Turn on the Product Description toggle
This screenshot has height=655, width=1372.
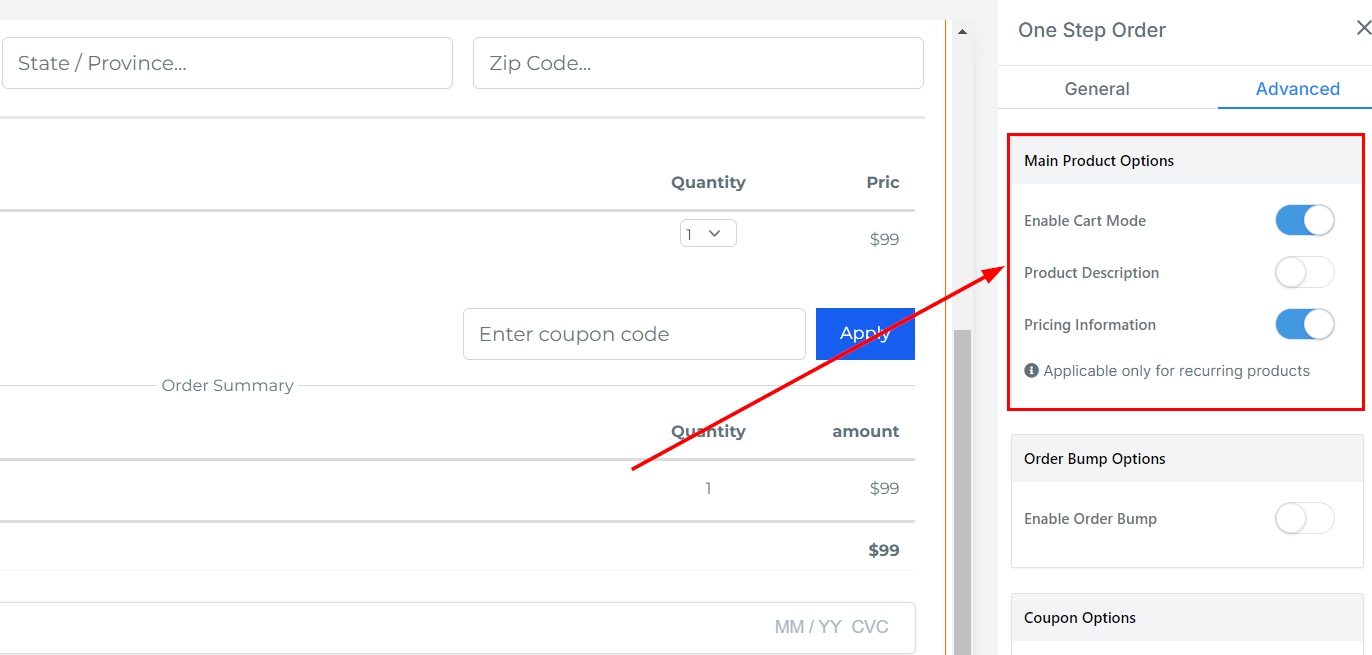(1304, 273)
